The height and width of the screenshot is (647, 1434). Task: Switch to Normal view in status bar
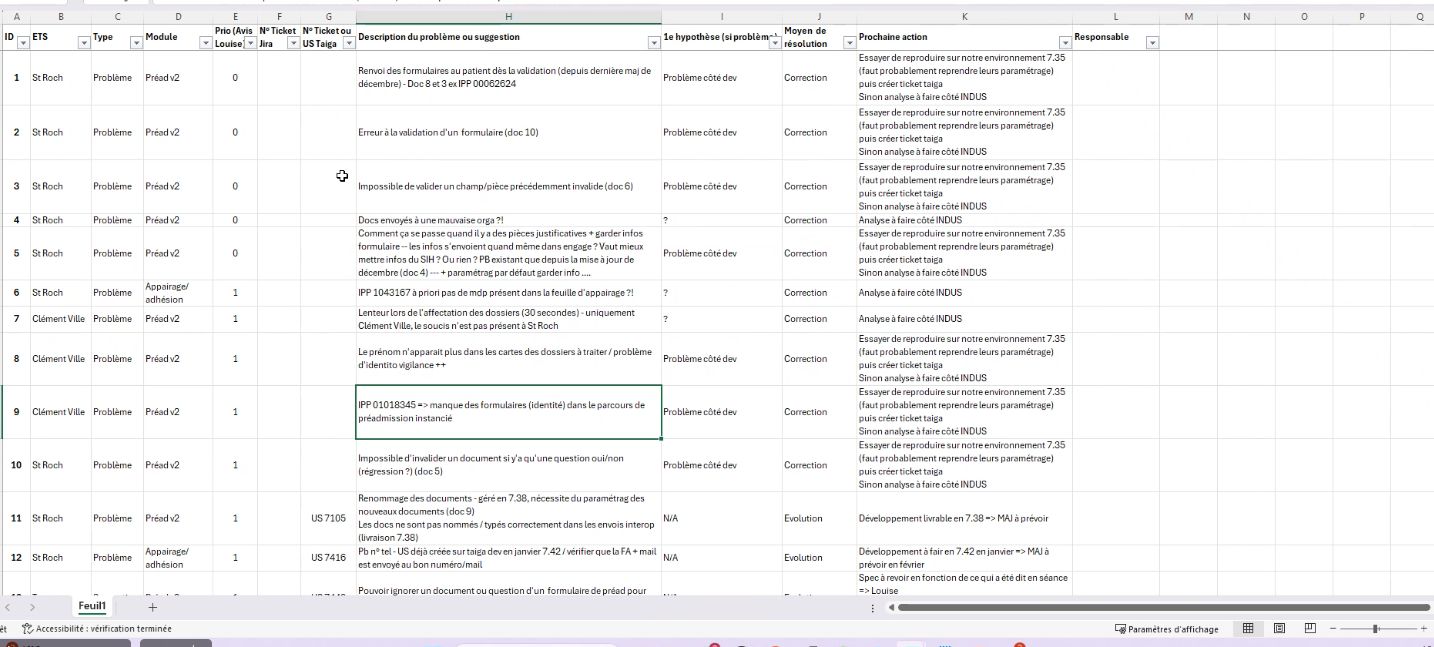(1248, 629)
